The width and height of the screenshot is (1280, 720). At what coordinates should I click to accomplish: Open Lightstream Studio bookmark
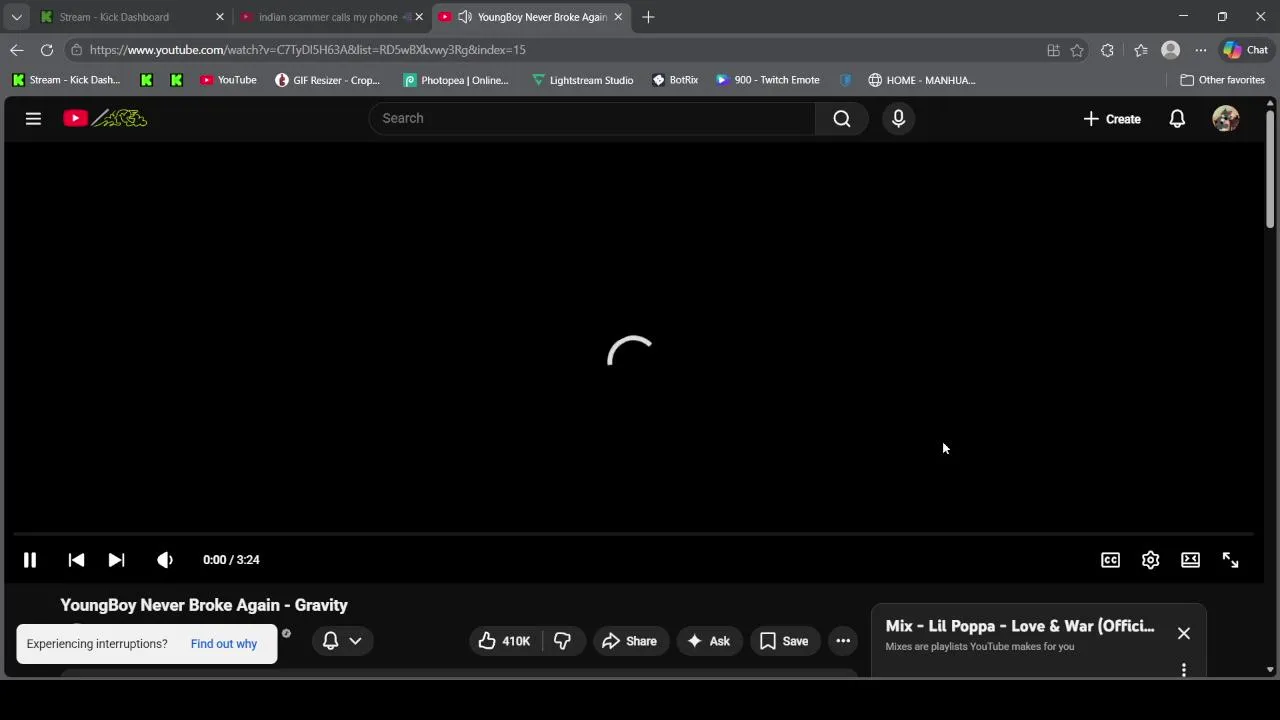click(x=583, y=80)
